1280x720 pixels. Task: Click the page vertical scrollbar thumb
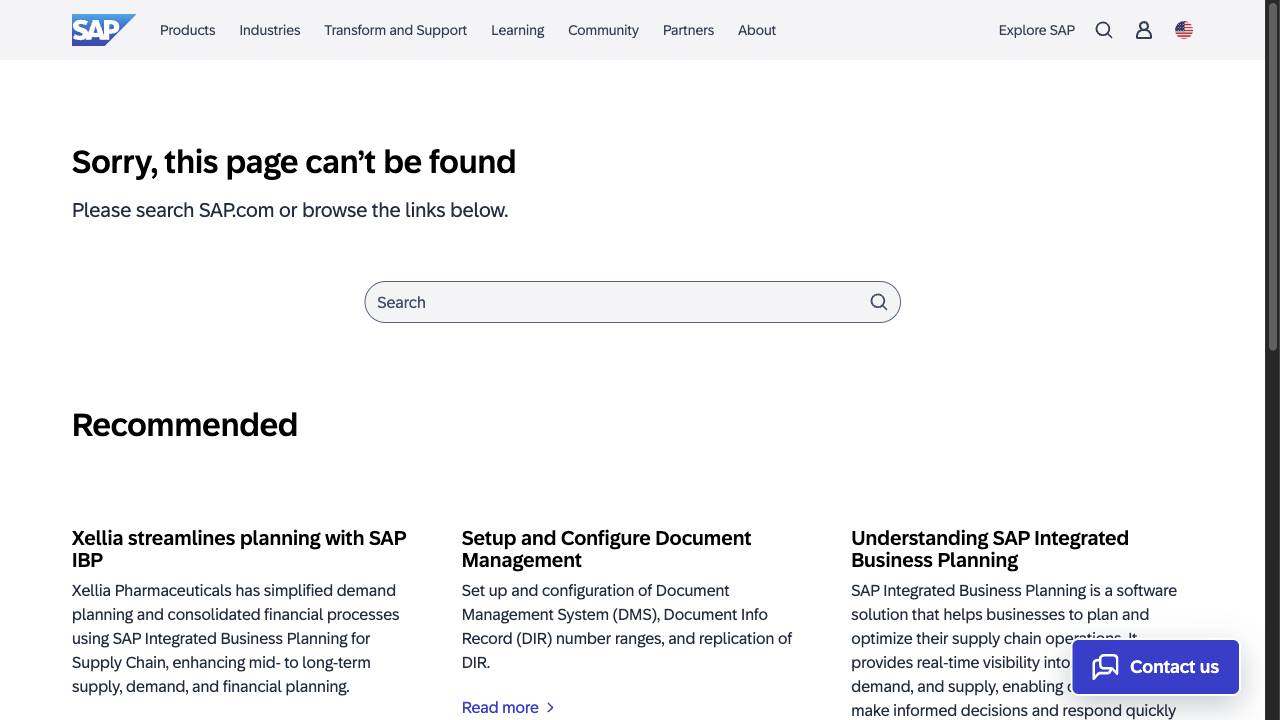click(1273, 176)
